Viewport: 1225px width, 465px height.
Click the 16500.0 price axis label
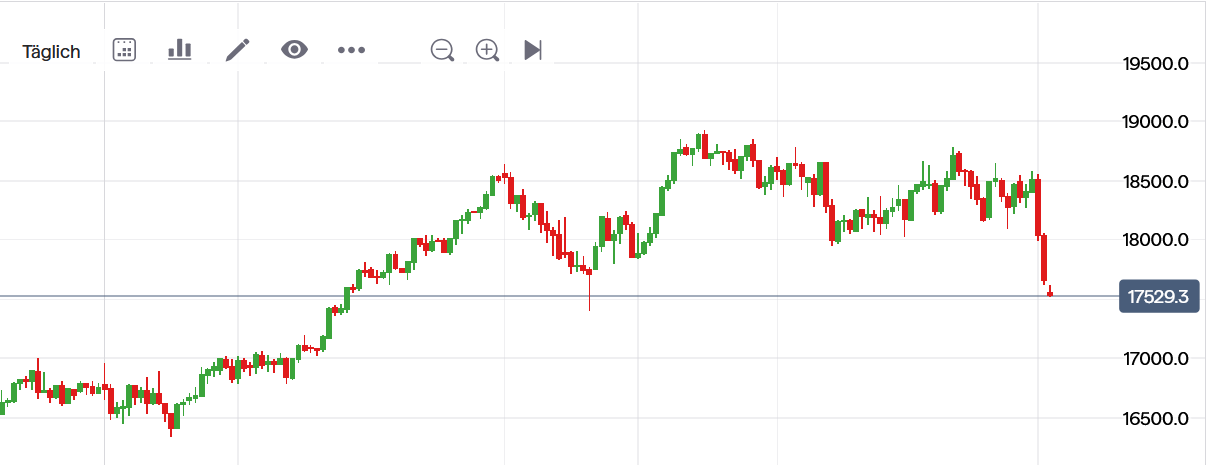[x=1155, y=417]
